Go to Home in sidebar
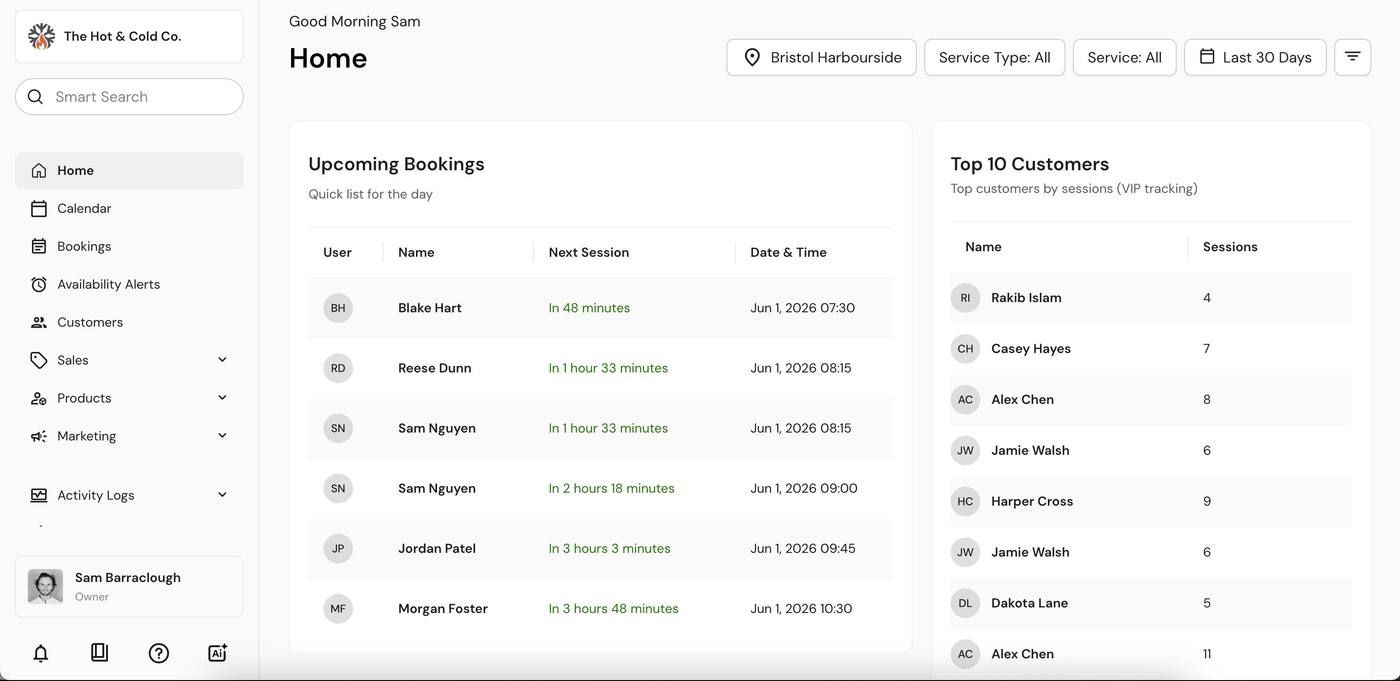1400x681 pixels. point(129,171)
